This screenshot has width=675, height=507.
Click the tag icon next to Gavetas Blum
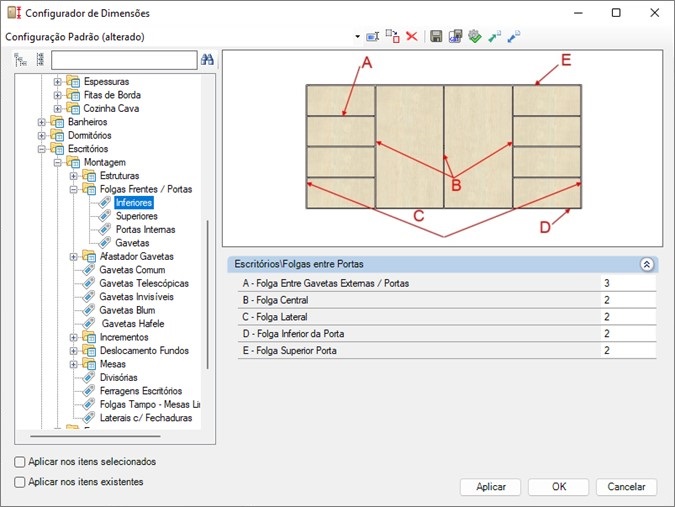[x=89, y=310]
